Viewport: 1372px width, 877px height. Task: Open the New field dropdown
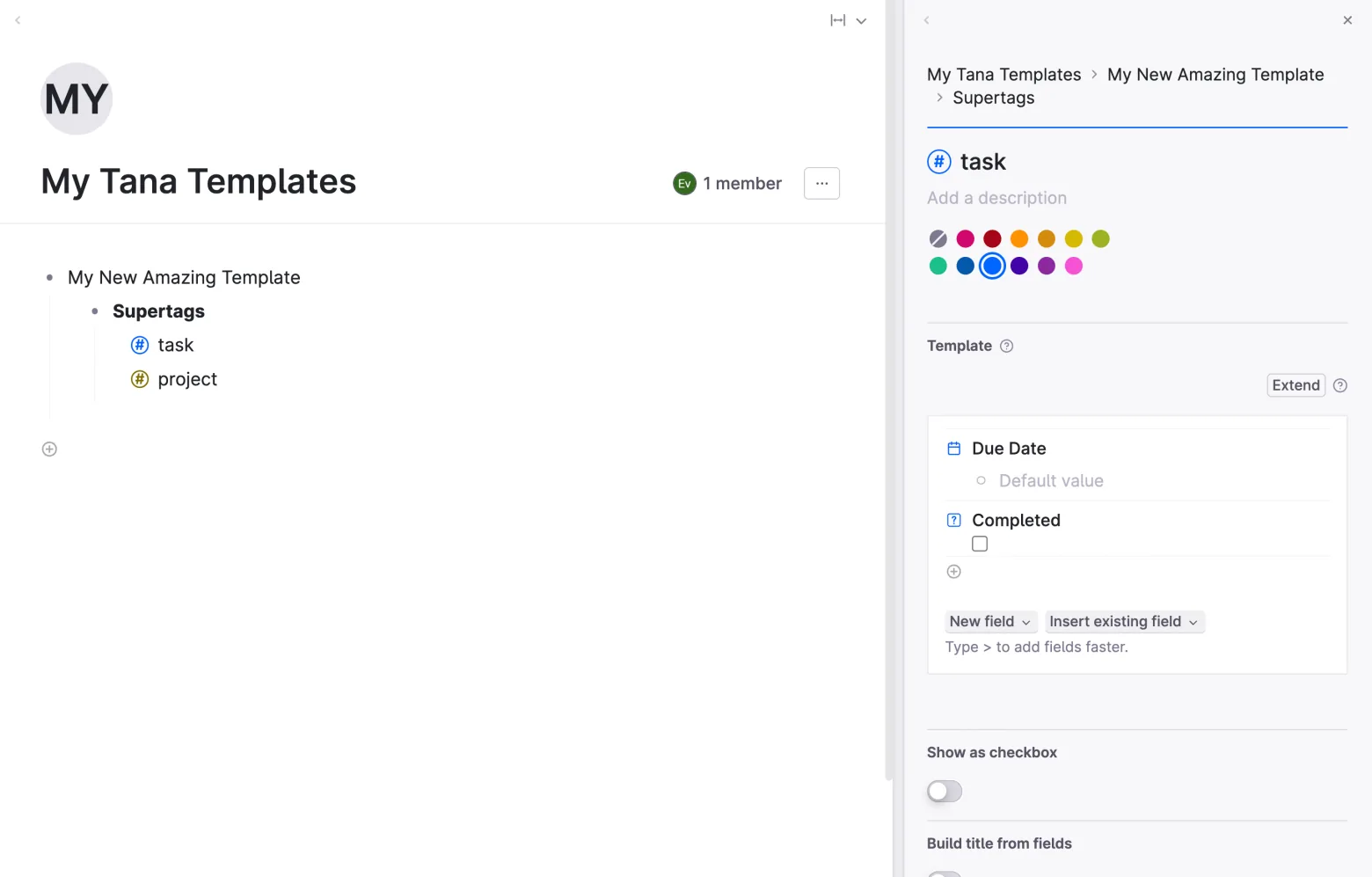(991, 622)
